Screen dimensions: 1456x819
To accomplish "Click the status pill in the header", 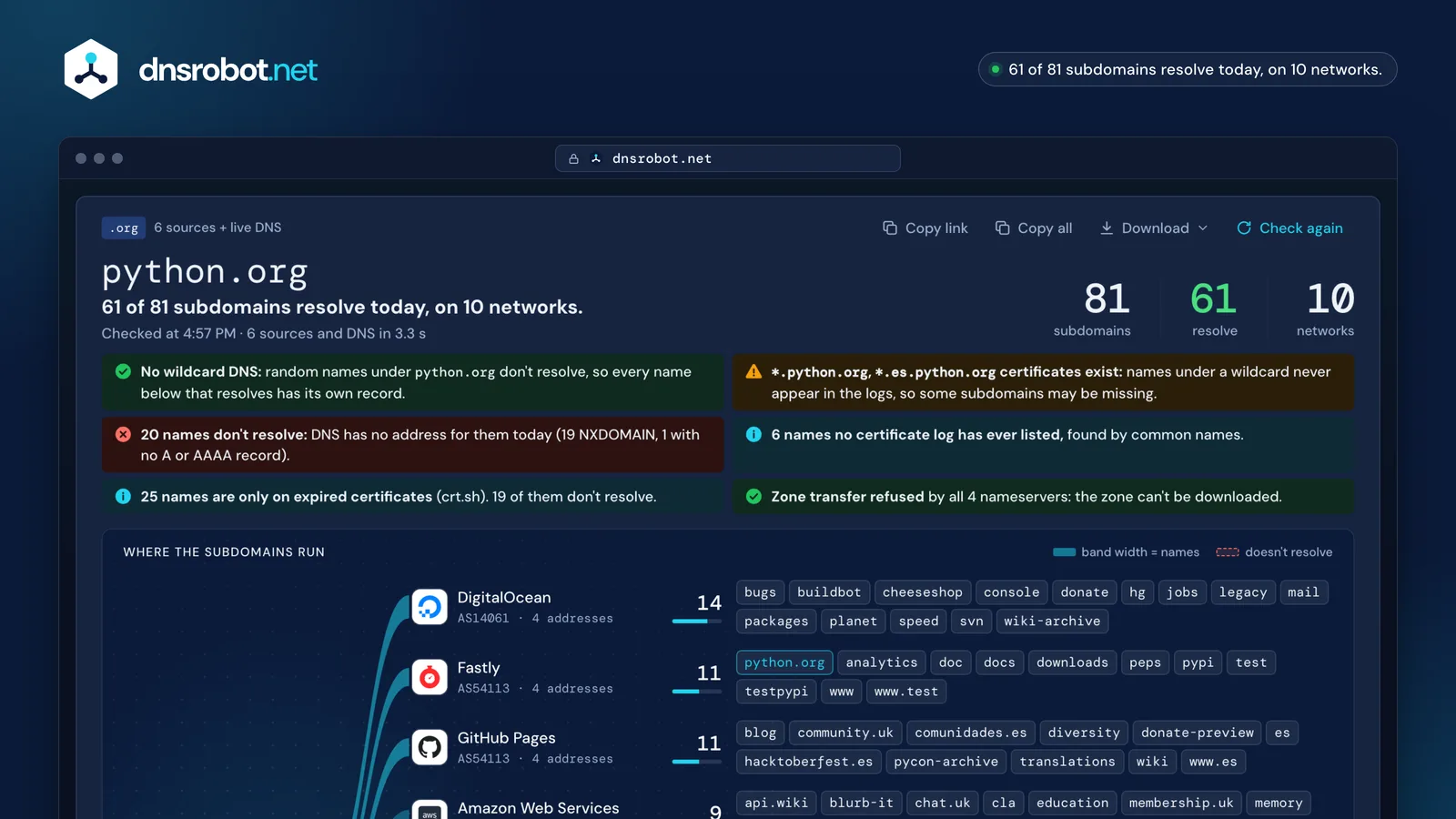I will pyautogui.click(x=1188, y=69).
